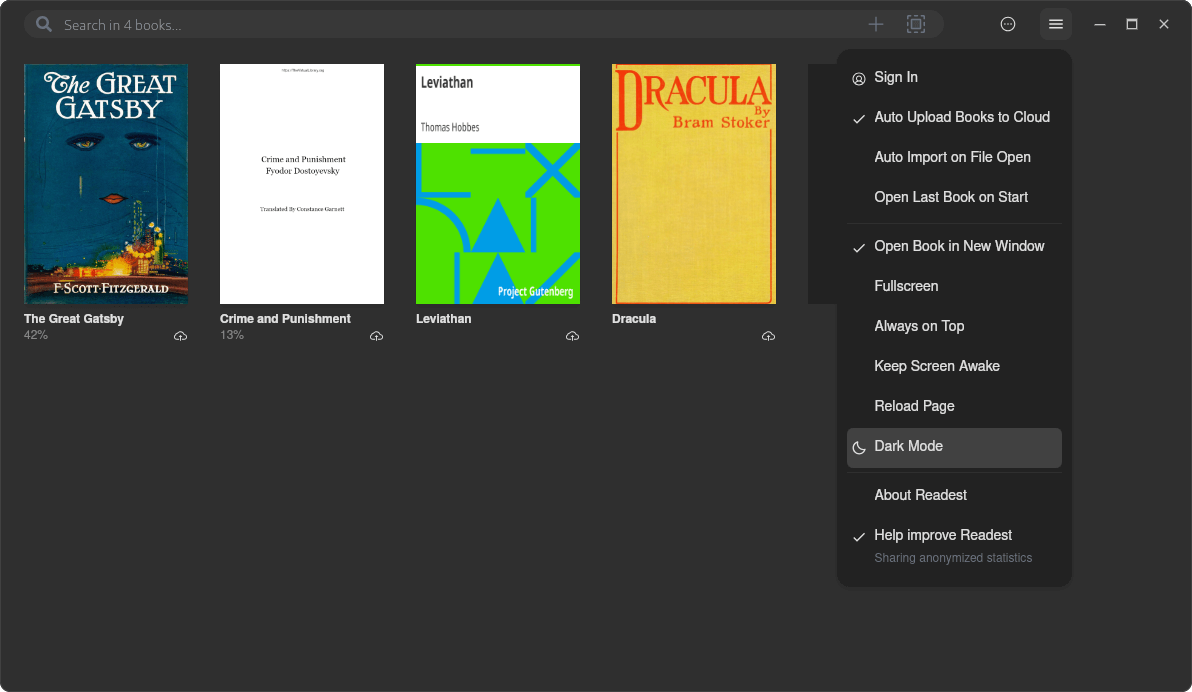Enable Auto Import on File Open

952,157
